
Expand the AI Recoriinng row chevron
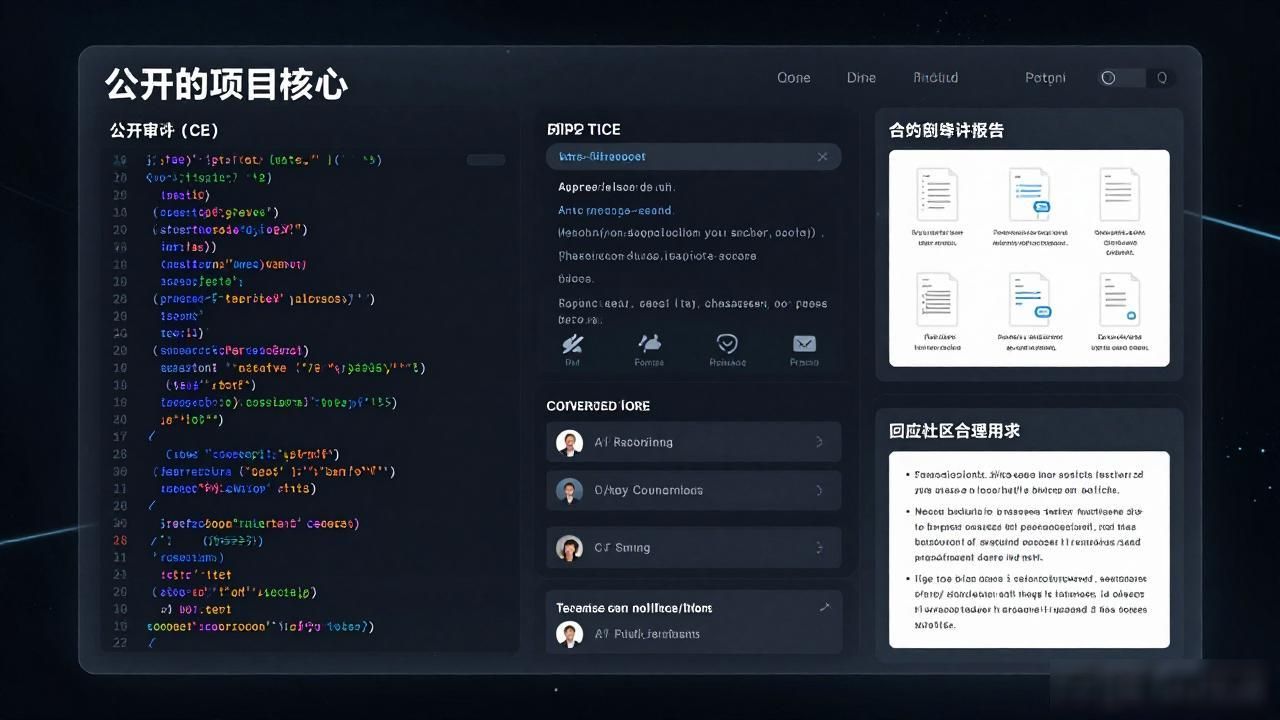820,441
